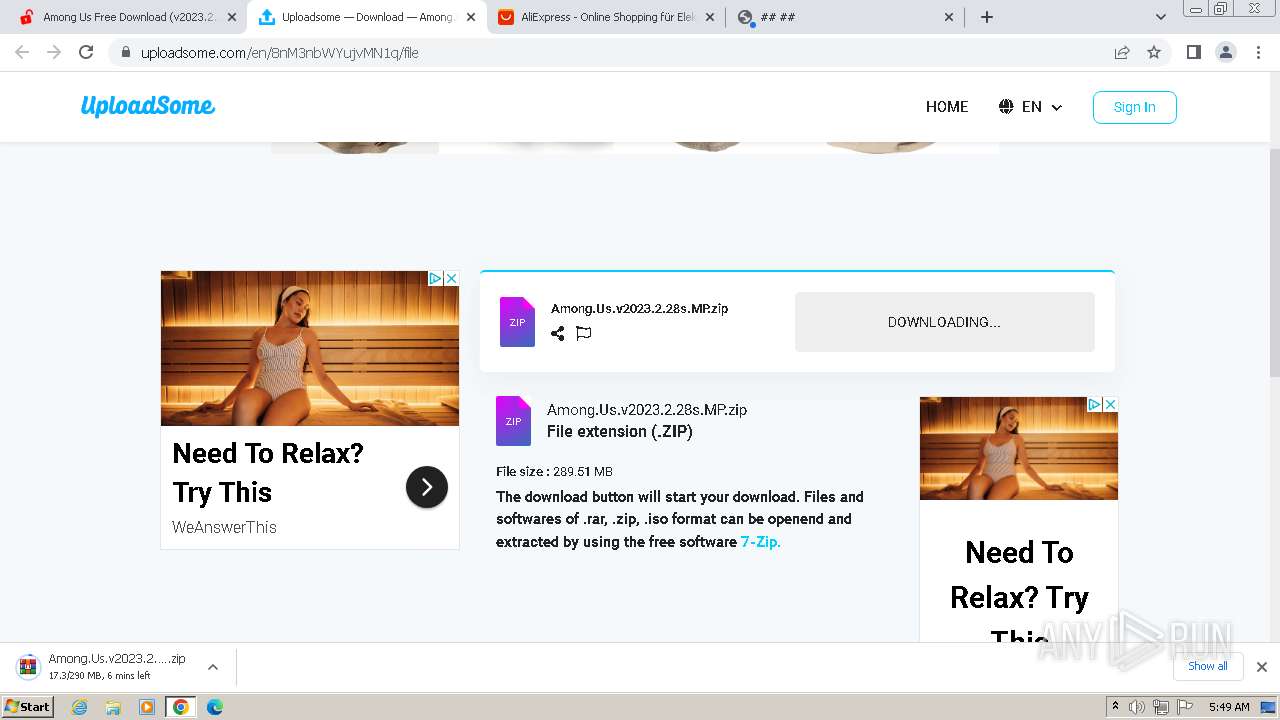Open the EN language dropdown

click(x=1030, y=107)
